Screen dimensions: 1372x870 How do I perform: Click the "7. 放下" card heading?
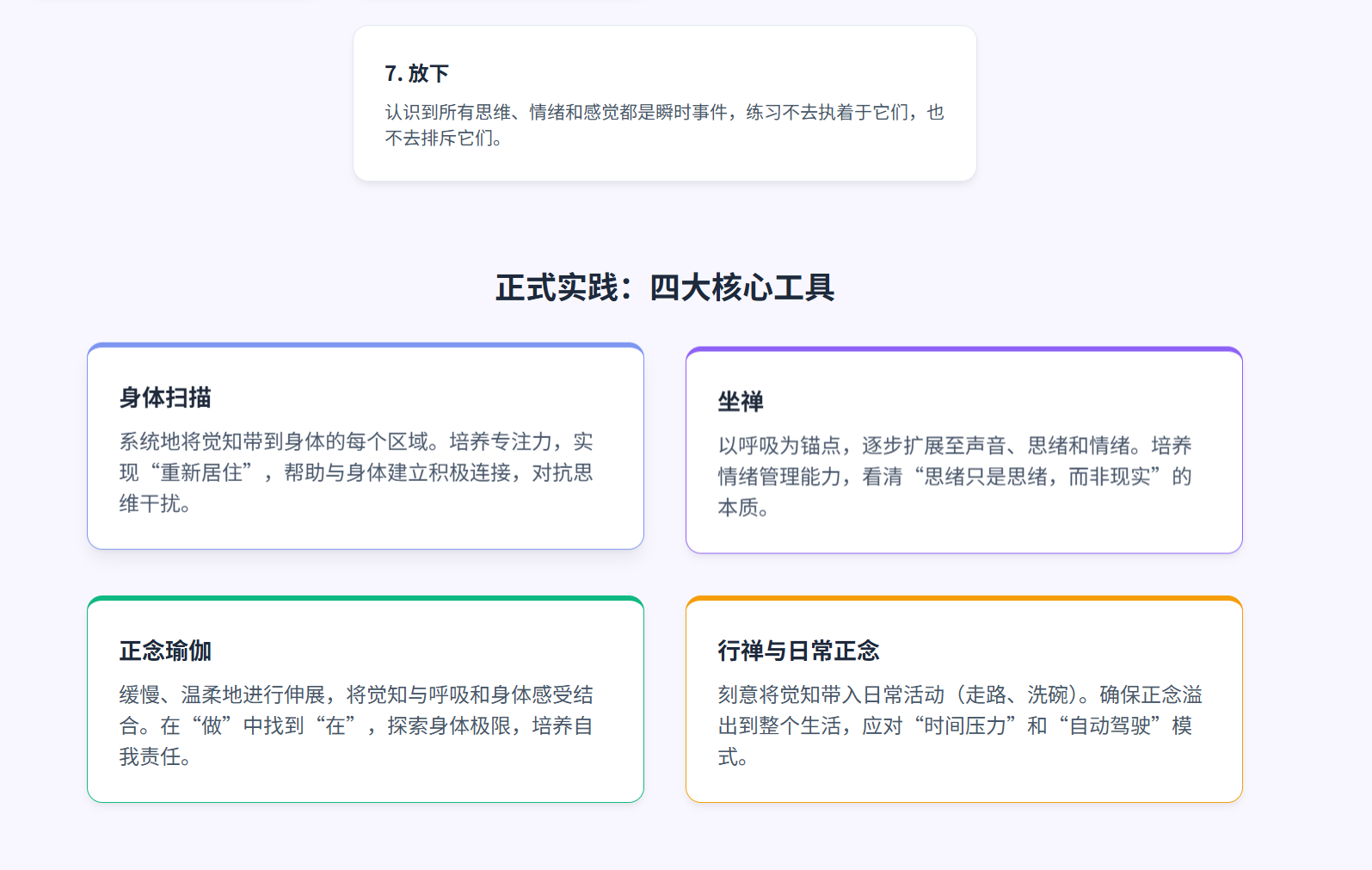417,74
